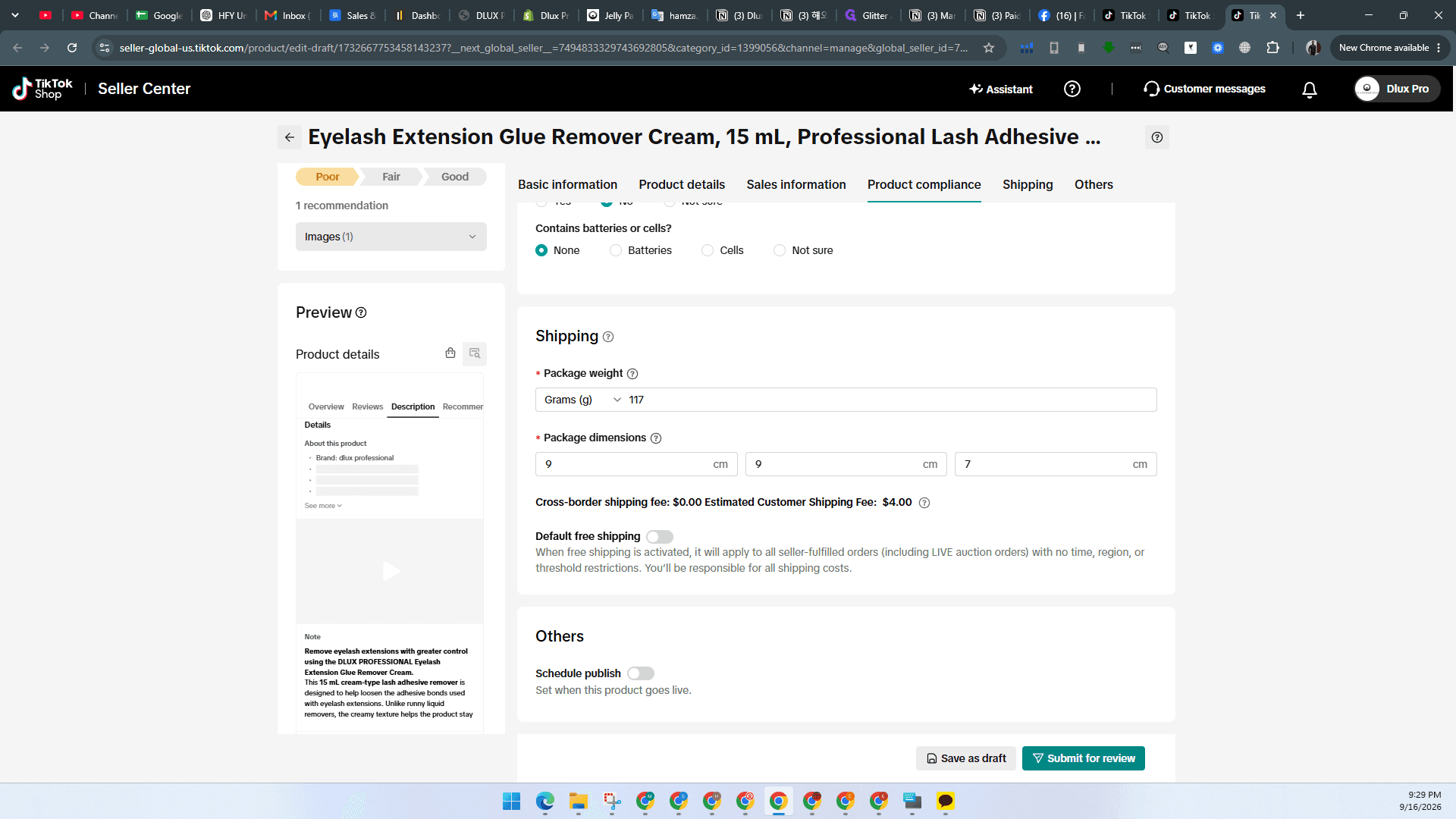Screen dimensions: 1456x819
Task: Open Chrome tab search dropdown arrow
Action: tap(15, 15)
